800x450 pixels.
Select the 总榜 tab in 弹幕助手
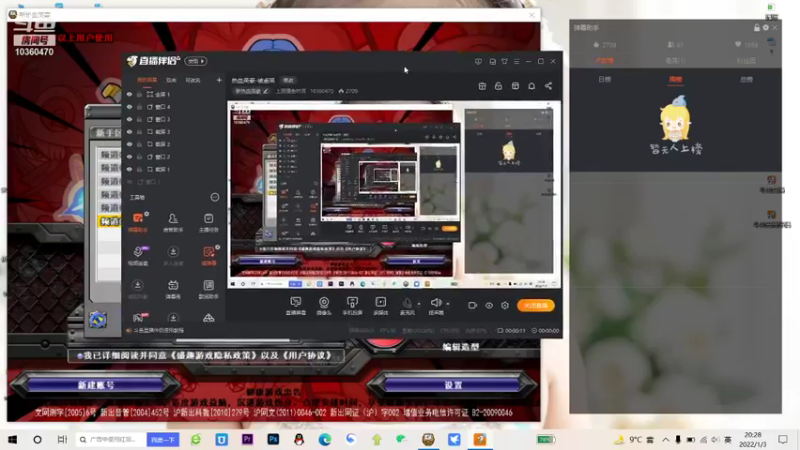pos(746,80)
